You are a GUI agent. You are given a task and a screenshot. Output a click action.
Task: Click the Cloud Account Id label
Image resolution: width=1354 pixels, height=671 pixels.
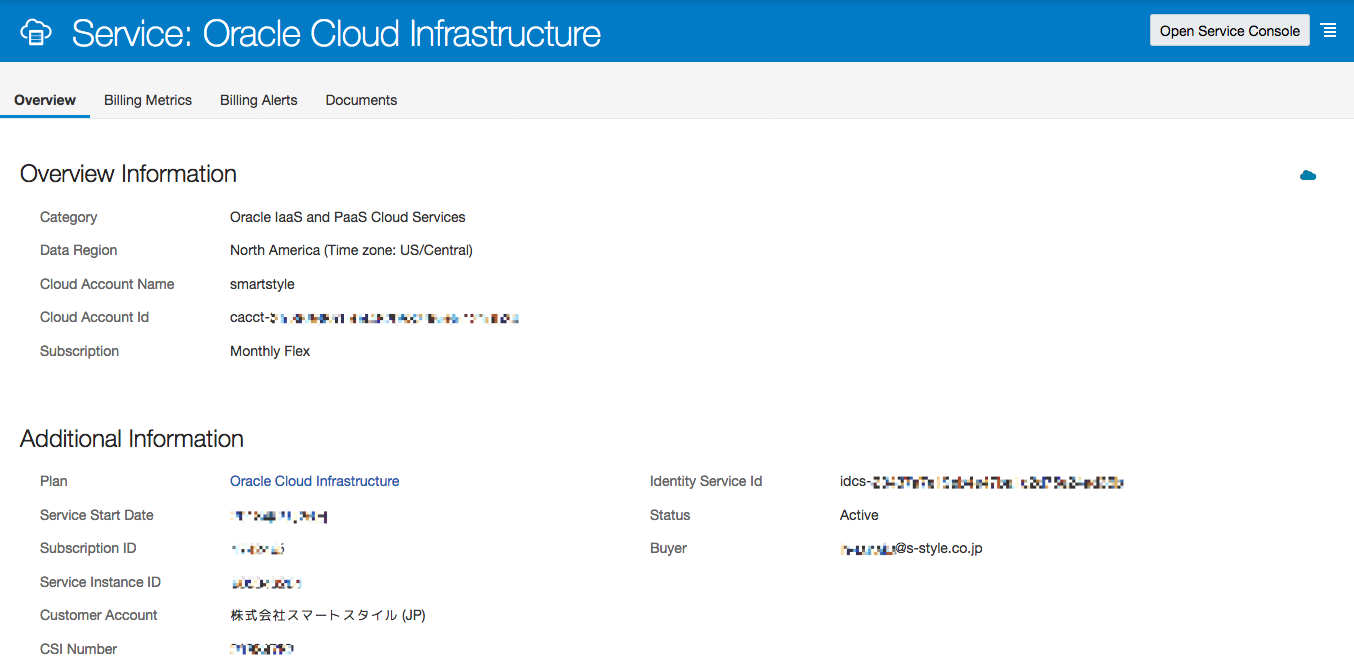coord(94,317)
